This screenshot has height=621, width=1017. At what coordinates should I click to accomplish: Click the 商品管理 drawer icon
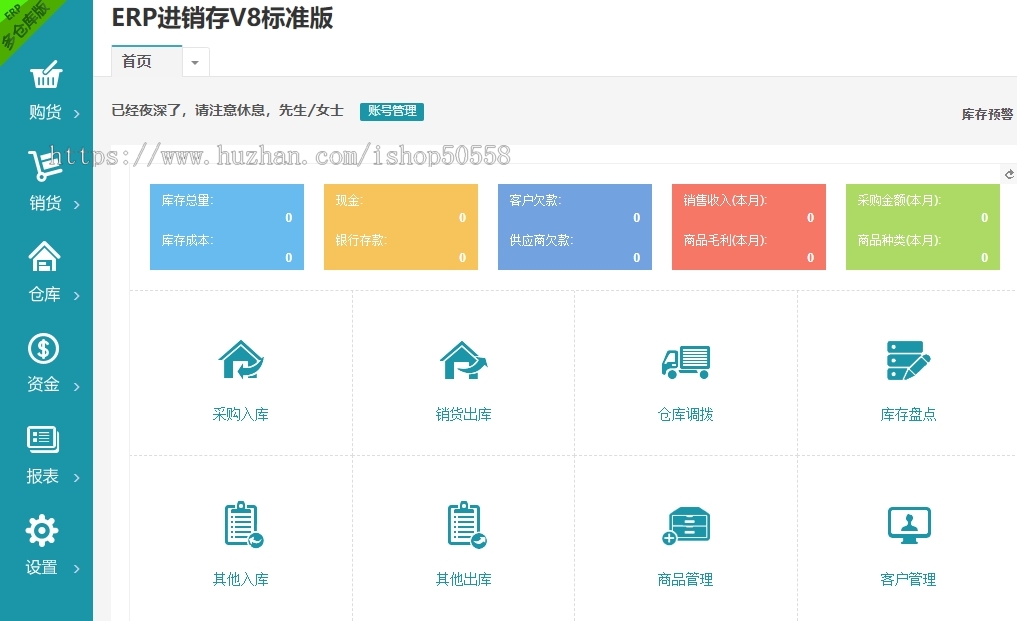coord(686,526)
